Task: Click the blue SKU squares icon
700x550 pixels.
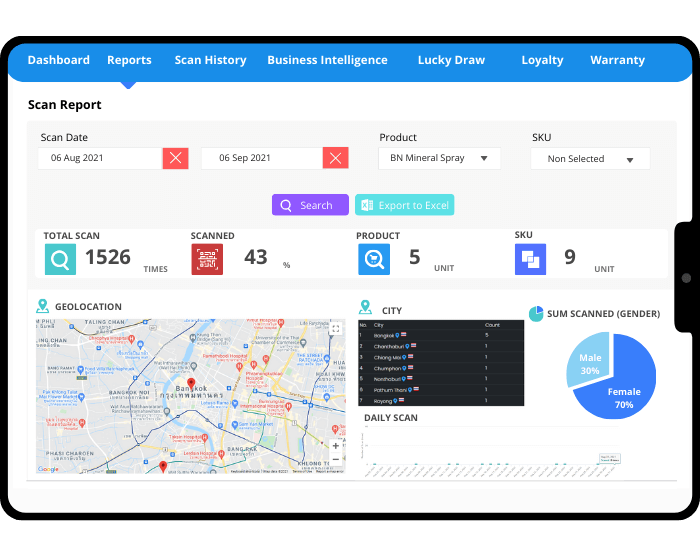Action: coord(530,259)
